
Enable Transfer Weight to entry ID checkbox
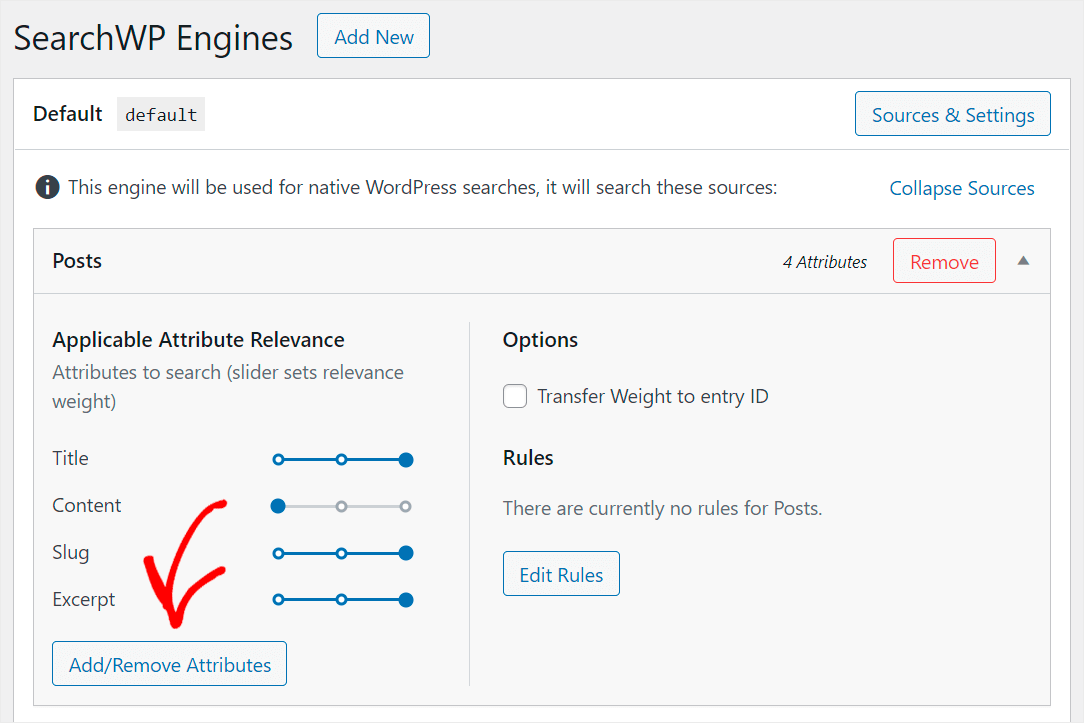click(515, 396)
